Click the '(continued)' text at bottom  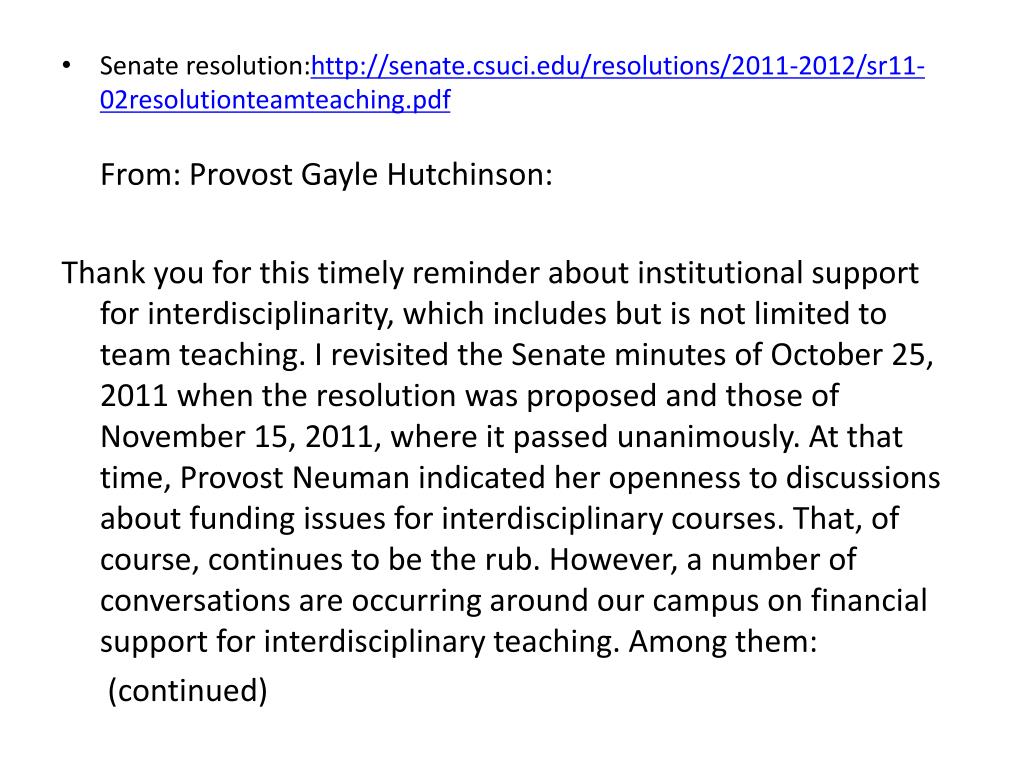click(x=187, y=691)
